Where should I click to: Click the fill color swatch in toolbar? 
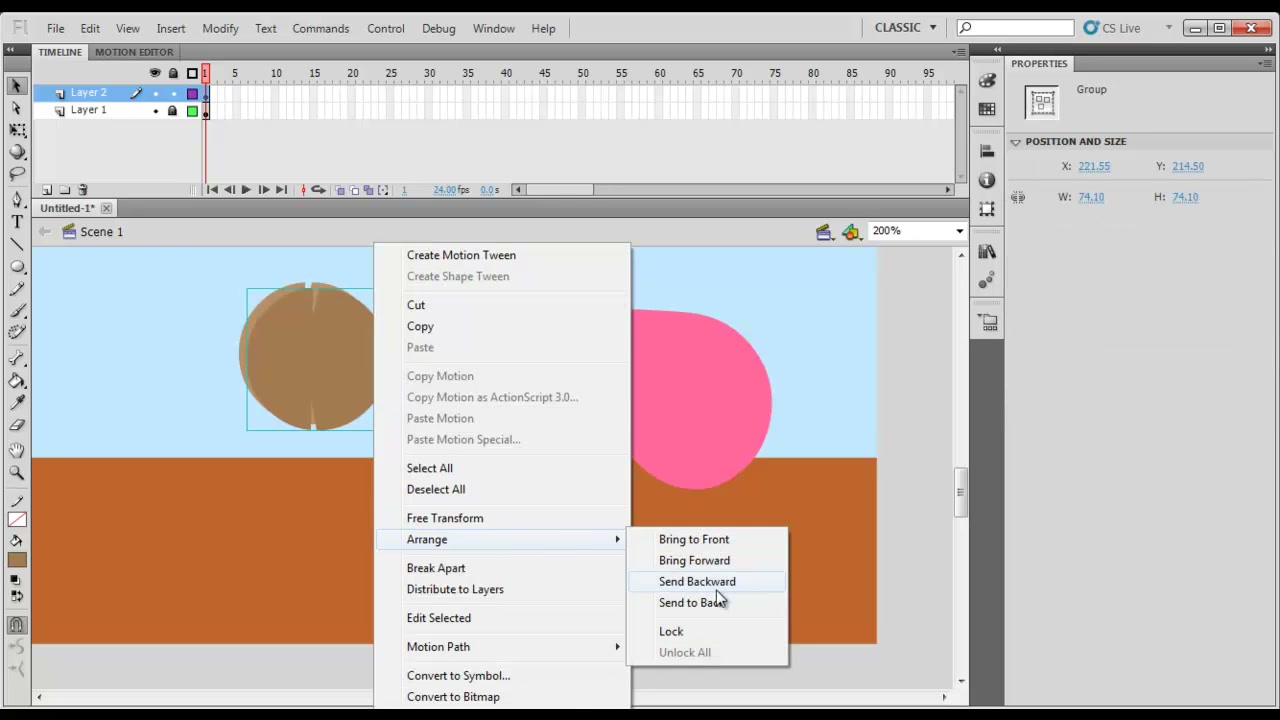pos(17,561)
